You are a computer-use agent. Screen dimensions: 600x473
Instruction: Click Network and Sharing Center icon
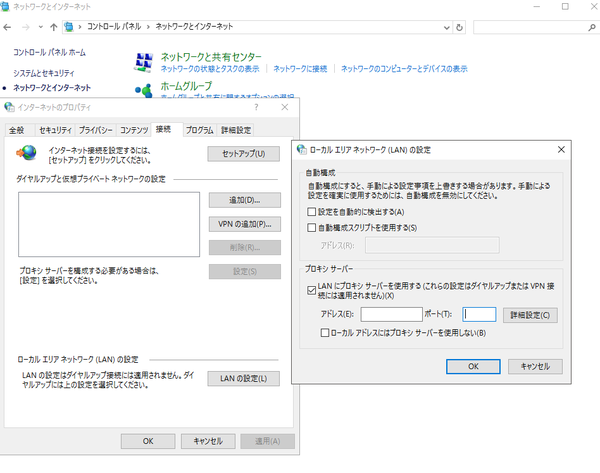[x=144, y=62]
